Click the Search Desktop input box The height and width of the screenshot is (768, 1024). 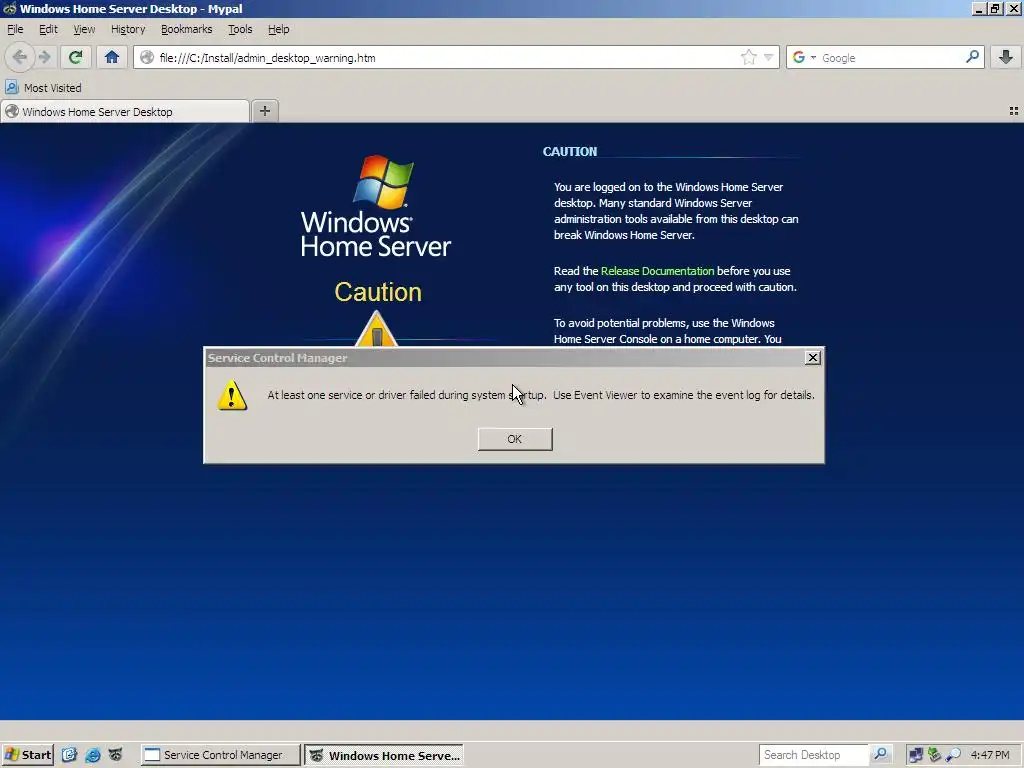[x=814, y=755]
